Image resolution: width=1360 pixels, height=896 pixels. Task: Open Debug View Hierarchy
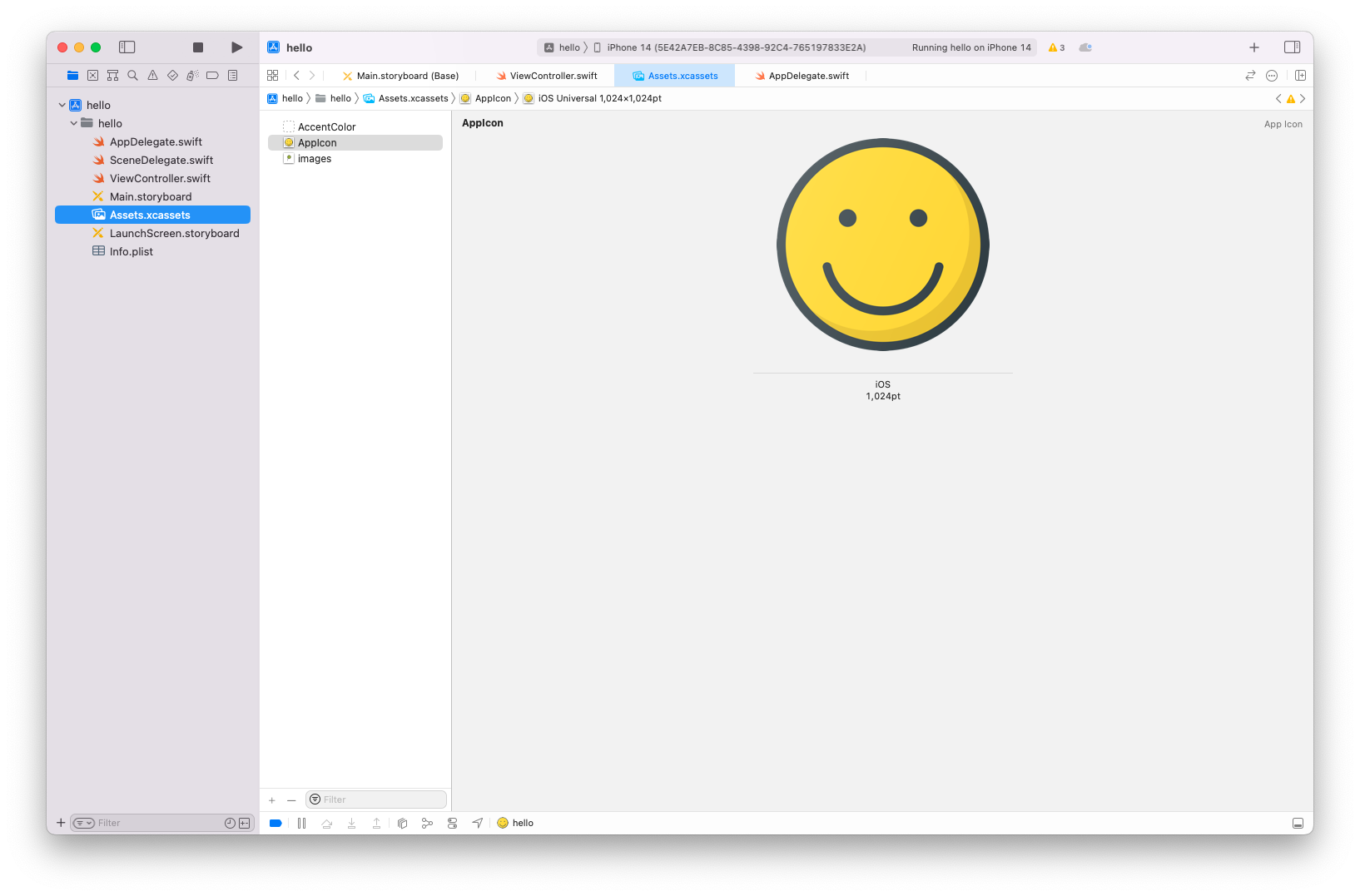(x=402, y=823)
